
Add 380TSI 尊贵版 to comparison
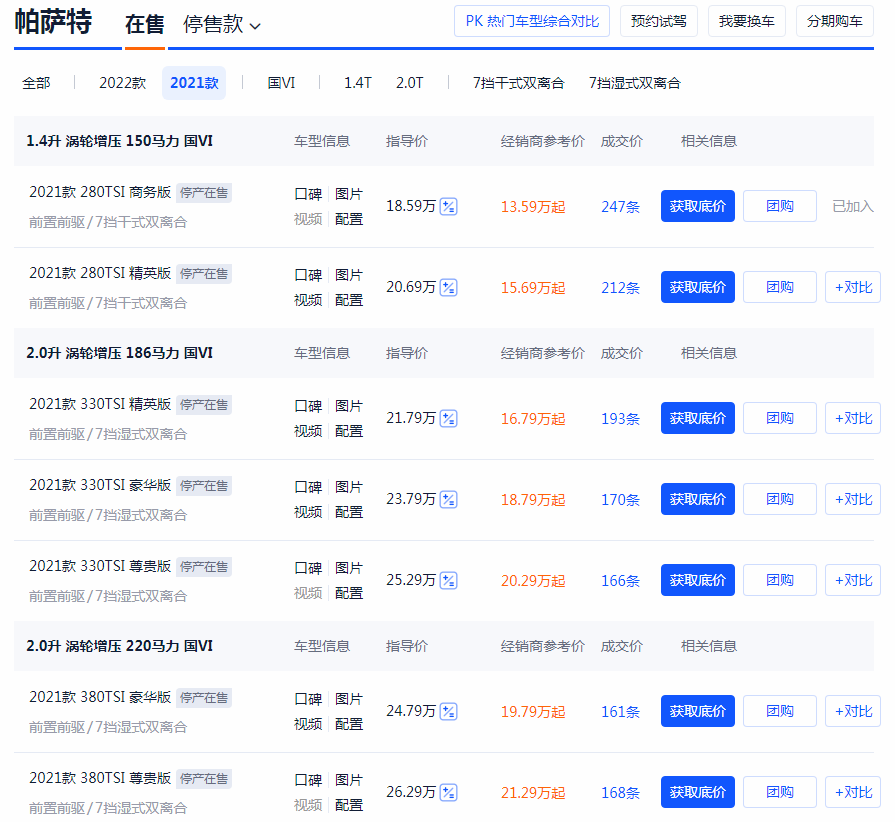point(853,793)
